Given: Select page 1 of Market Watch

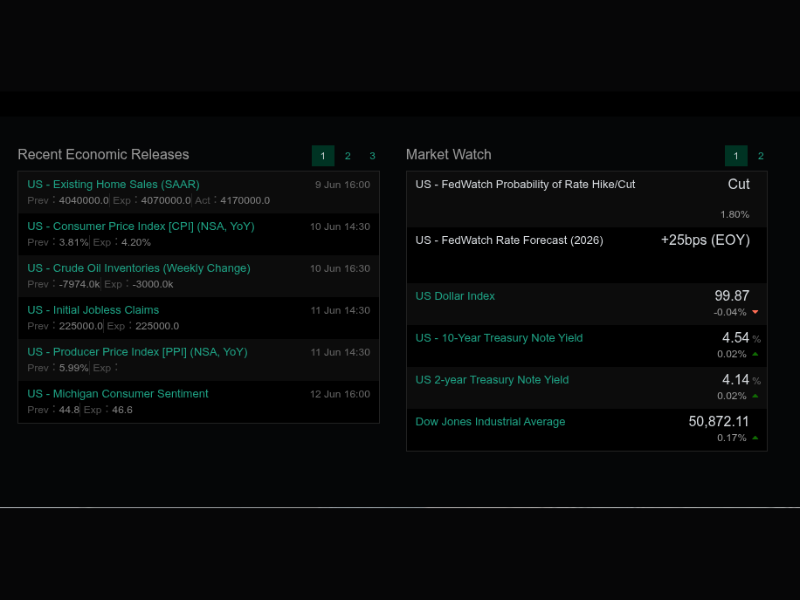Looking at the screenshot, I should tap(736, 156).
